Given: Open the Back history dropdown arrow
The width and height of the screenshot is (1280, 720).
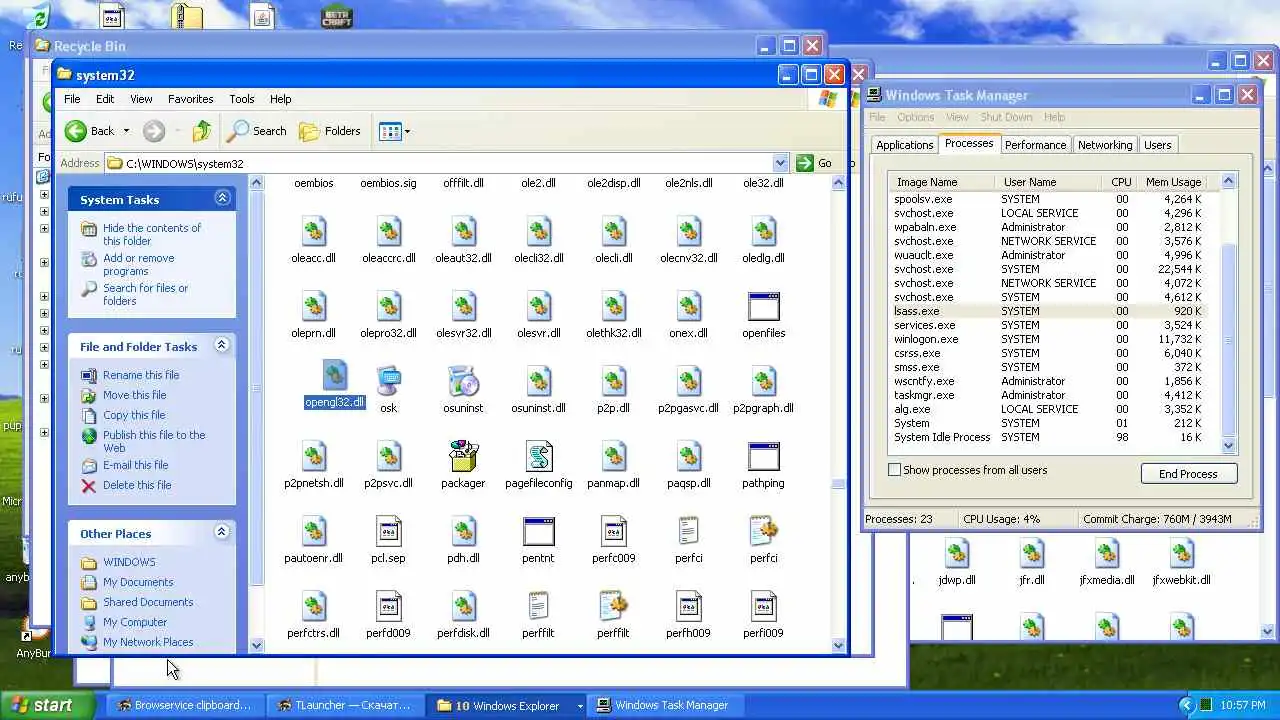Looking at the screenshot, I should [126, 131].
